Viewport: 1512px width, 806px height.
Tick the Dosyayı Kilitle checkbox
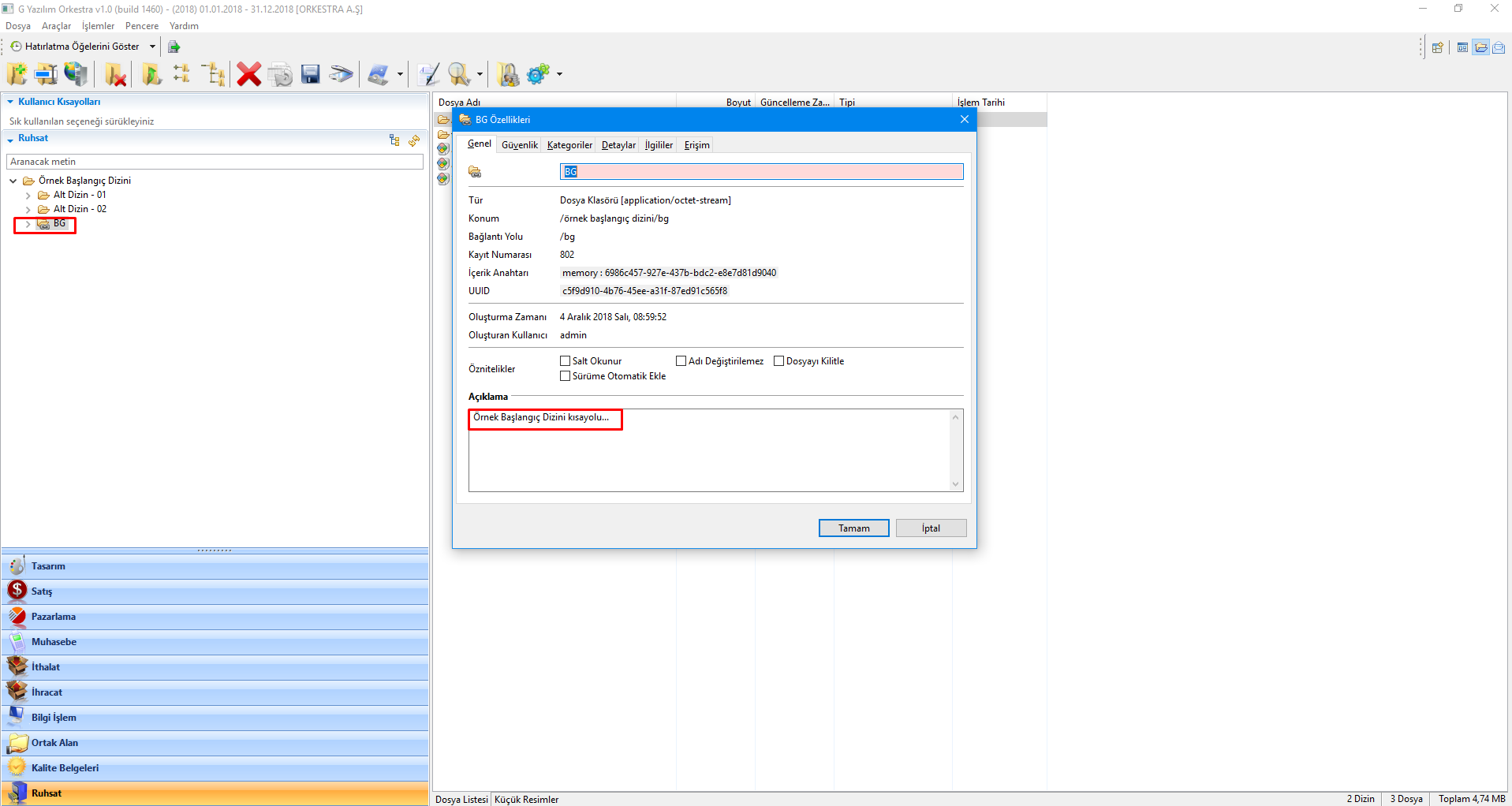pos(779,361)
